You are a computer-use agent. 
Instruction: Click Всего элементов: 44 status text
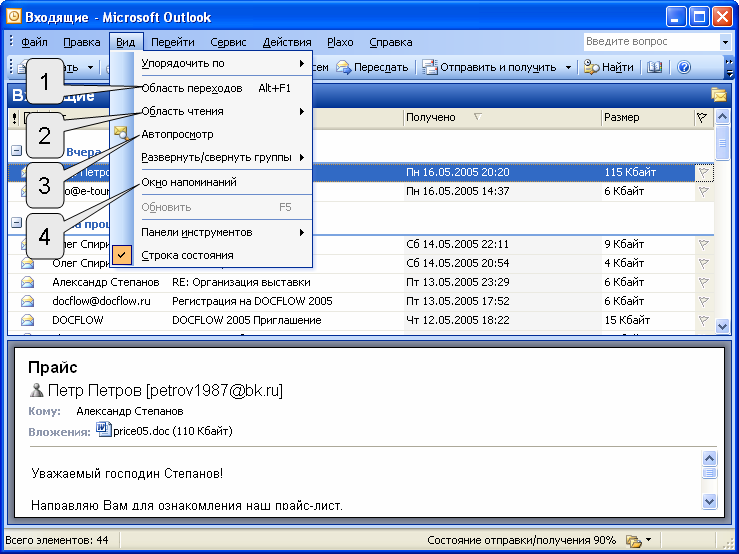(x=57, y=540)
